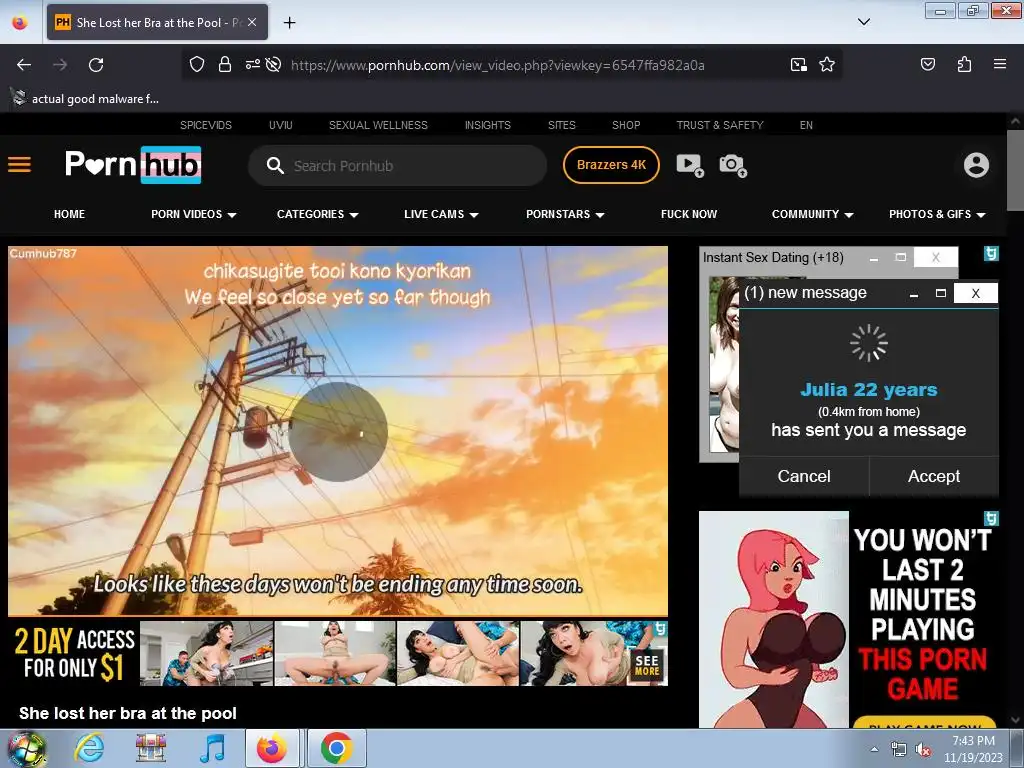Select the HOME navigation item
1024x768 pixels.
tap(69, 214)
